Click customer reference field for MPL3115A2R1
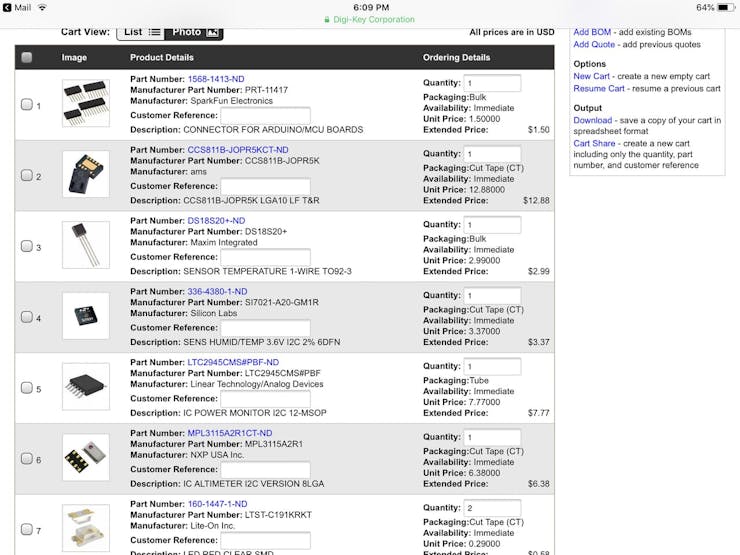The width and height of the screenshot is (740, 555). coord(266,470)
